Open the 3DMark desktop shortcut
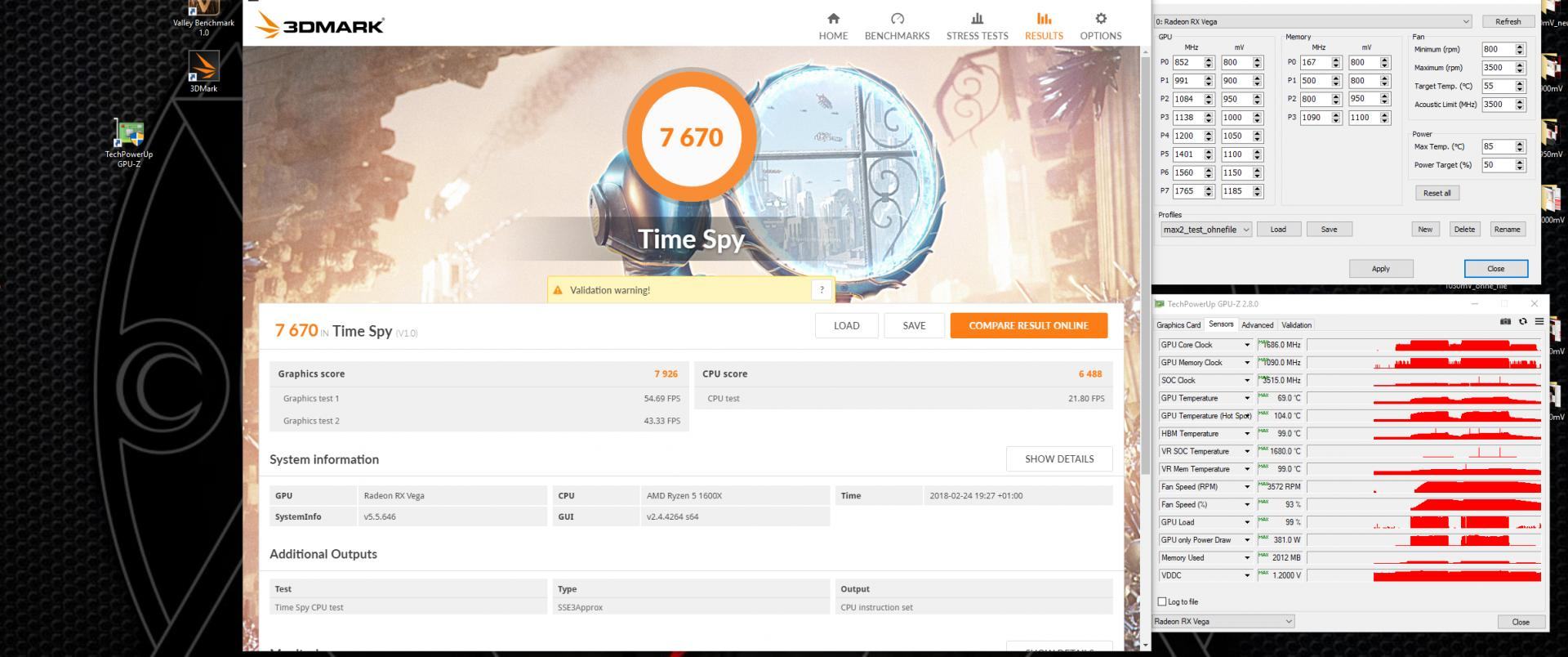This screenshot has width=1568, height=657. [203, 72]
